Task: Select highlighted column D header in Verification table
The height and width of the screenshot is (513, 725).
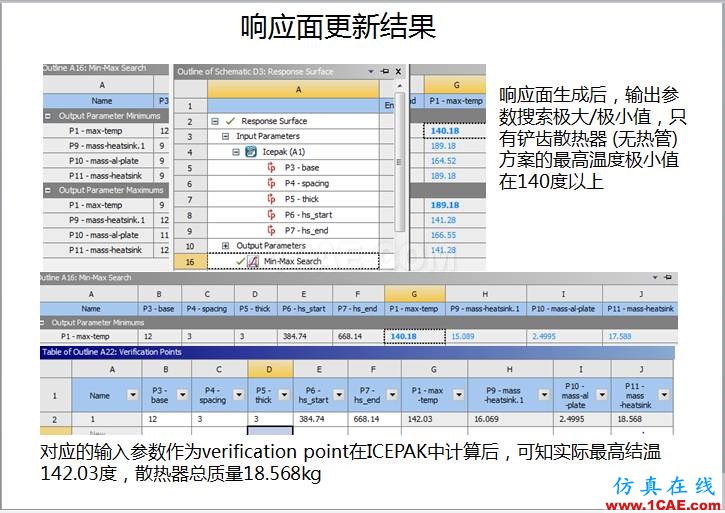Action: [x=270, y=369]
